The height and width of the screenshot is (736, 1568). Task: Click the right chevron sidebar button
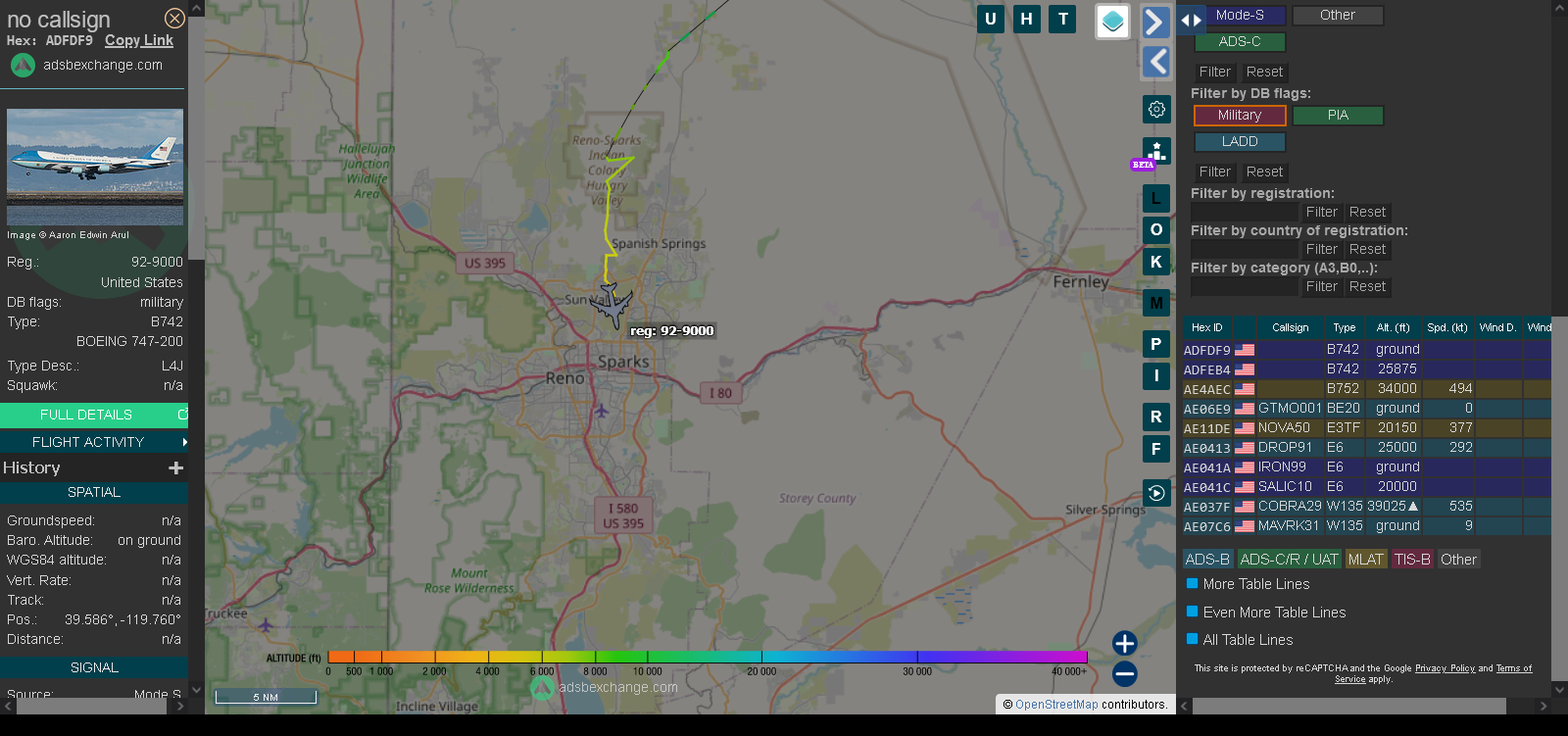tap(1156, 22)
